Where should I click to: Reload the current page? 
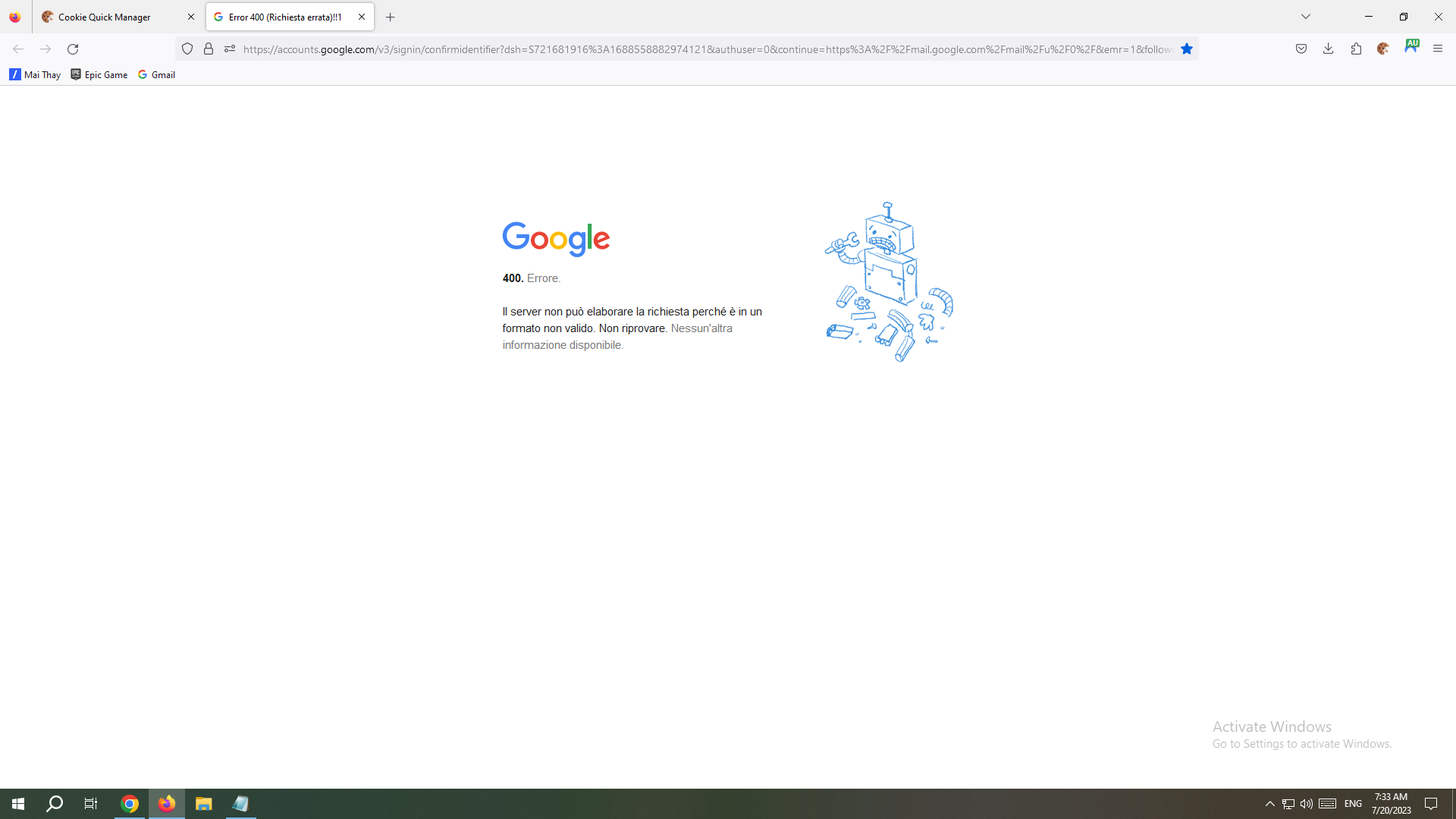click(x=73, y=49)
